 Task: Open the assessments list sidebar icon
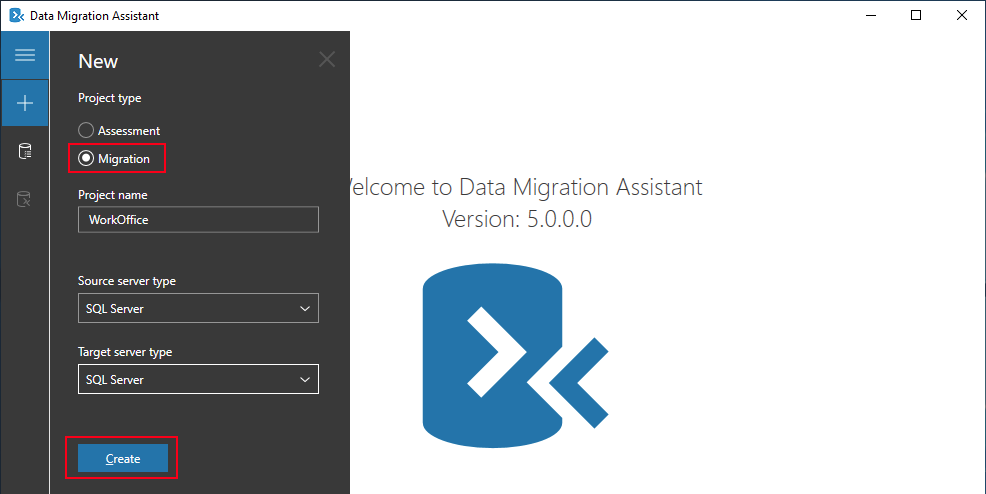click(25, 151)
